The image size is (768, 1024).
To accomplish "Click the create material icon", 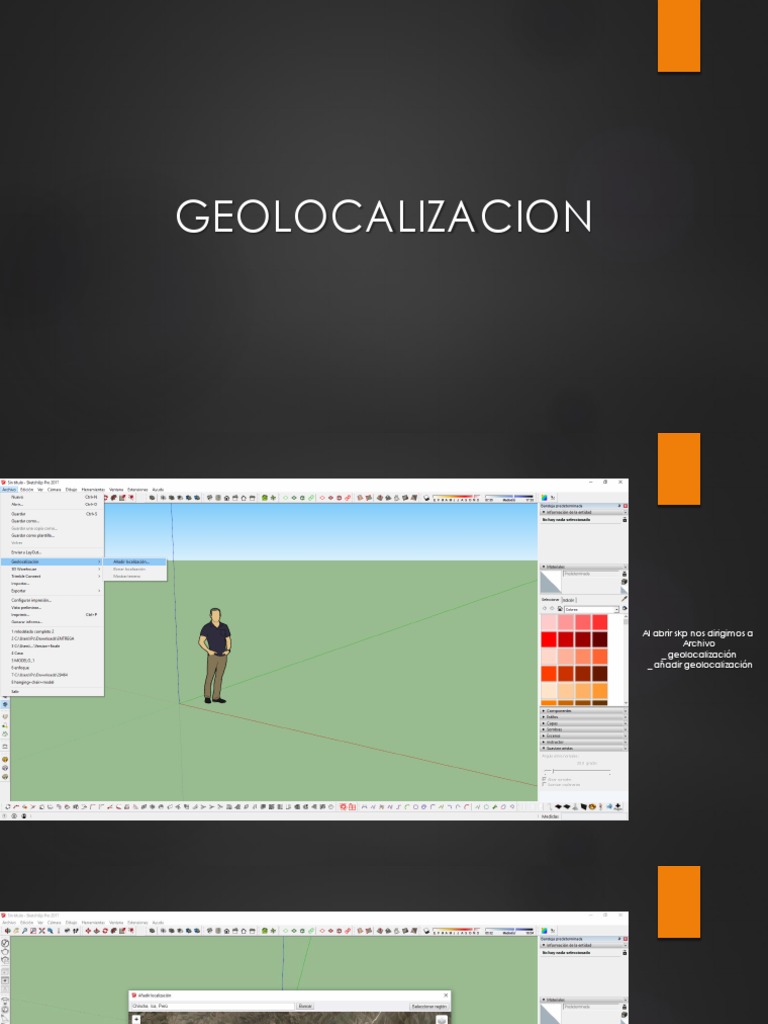I will click(x=624, y=581).
